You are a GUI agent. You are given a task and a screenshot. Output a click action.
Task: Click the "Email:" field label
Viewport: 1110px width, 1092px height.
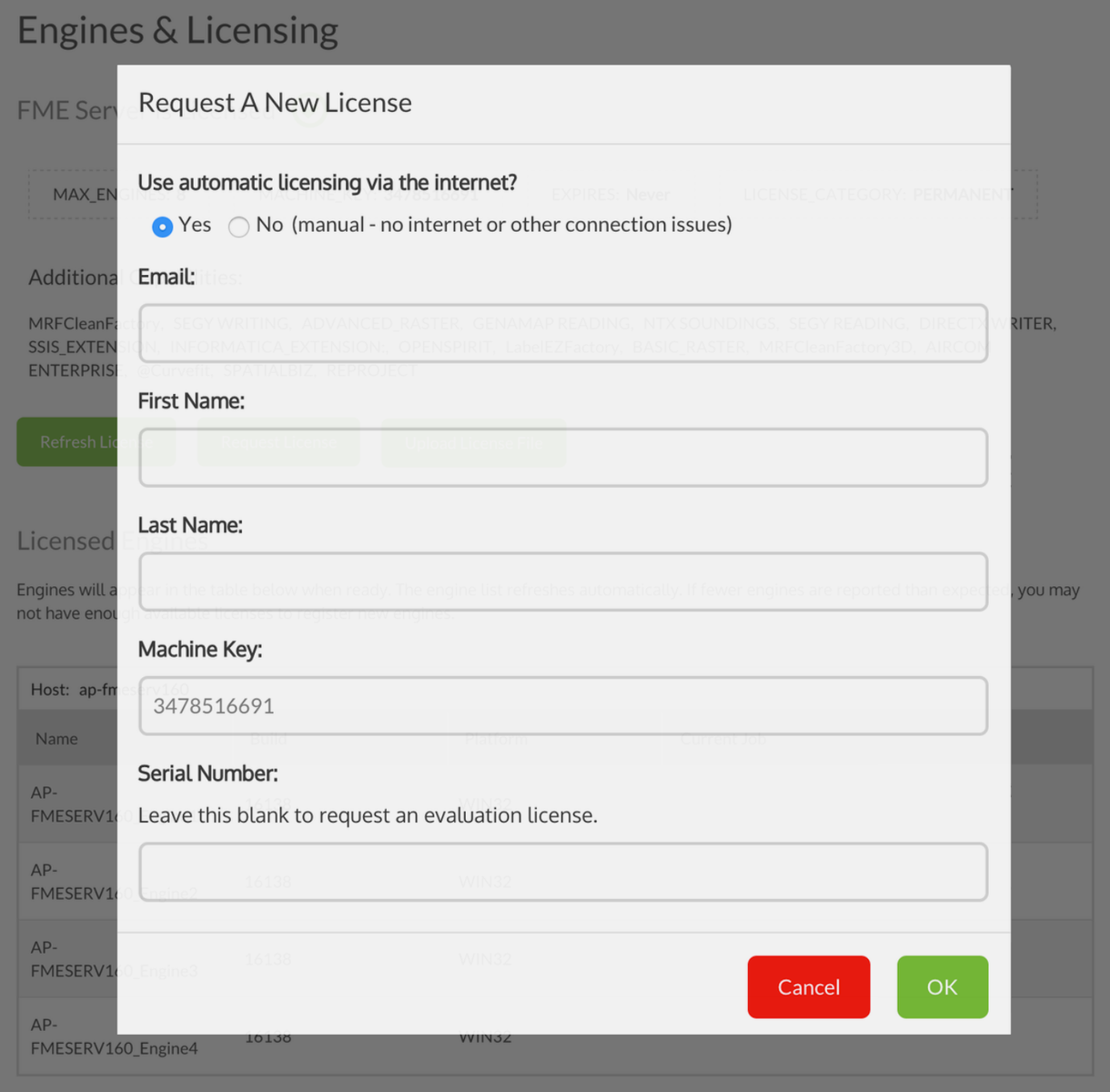(166, 277)
